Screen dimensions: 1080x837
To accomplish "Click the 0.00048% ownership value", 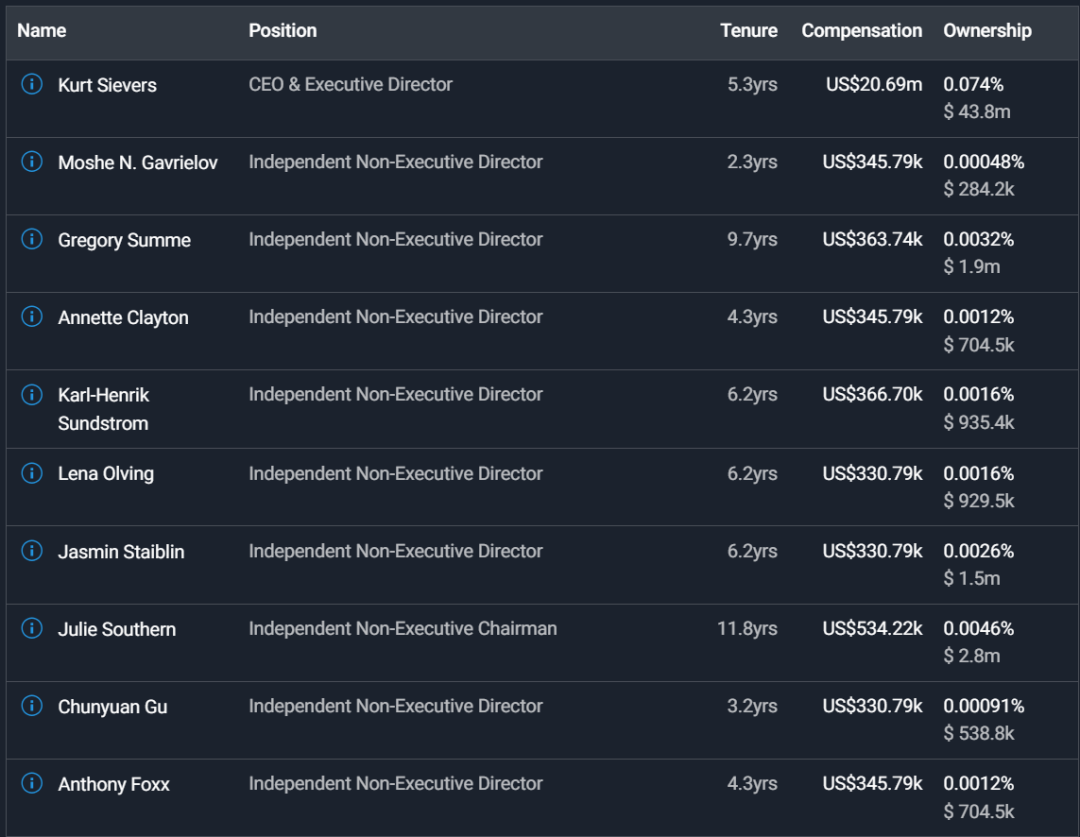I will pyautogui.click(x=984, y=161).
